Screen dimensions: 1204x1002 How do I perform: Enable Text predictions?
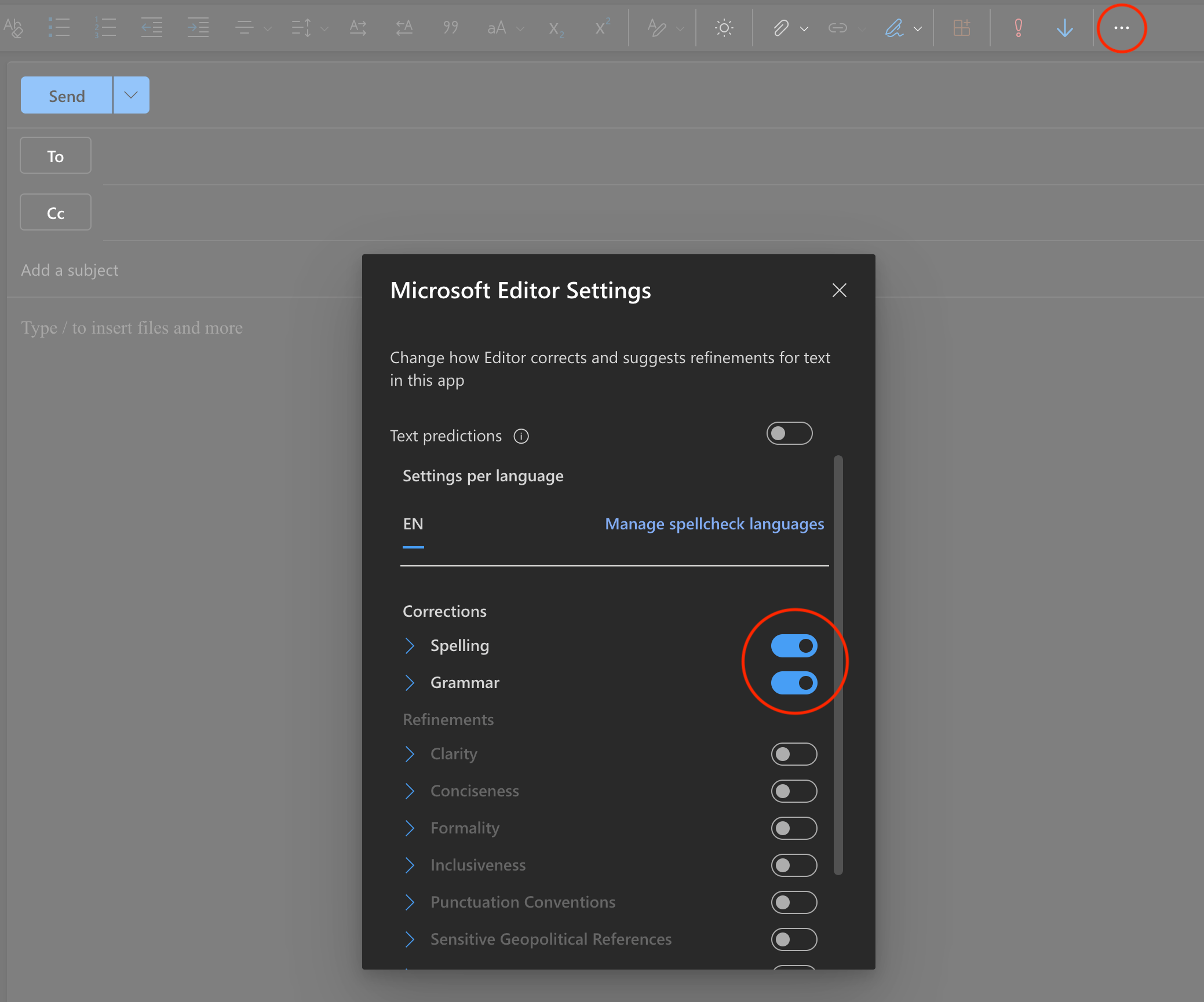[x=789, y=433]
